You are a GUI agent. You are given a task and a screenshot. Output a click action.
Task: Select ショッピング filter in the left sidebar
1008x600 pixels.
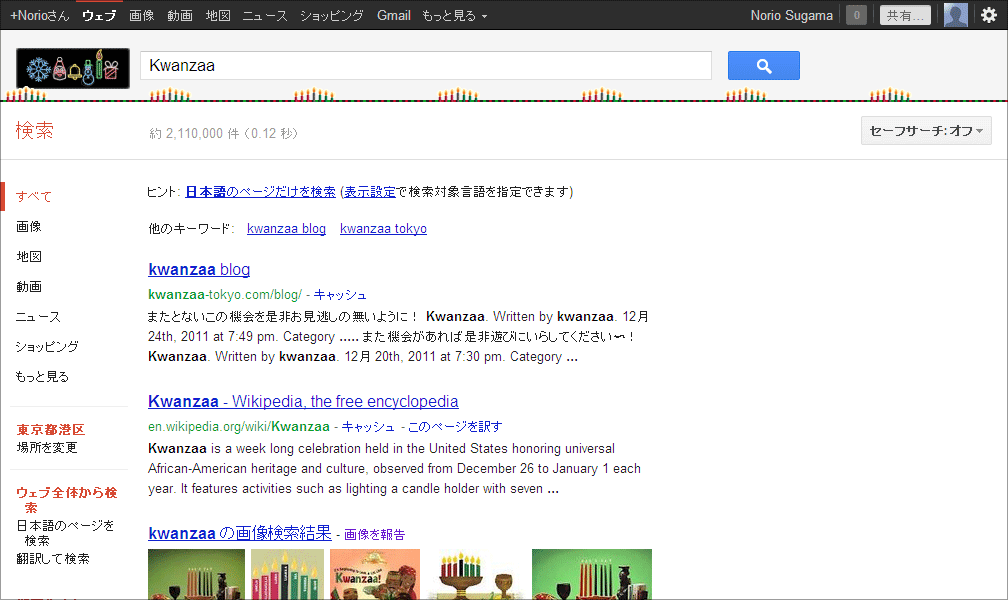tap(47, 347)
